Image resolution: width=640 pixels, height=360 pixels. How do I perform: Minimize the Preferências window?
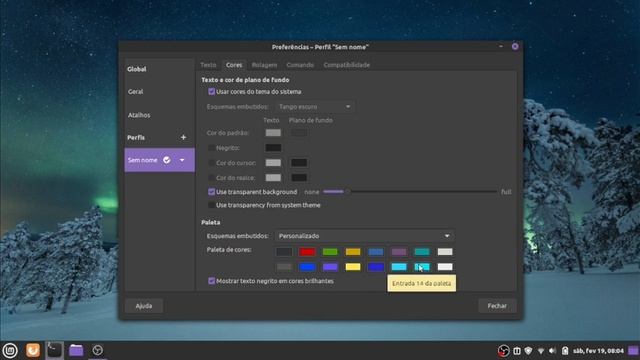[x=501, y=47]
